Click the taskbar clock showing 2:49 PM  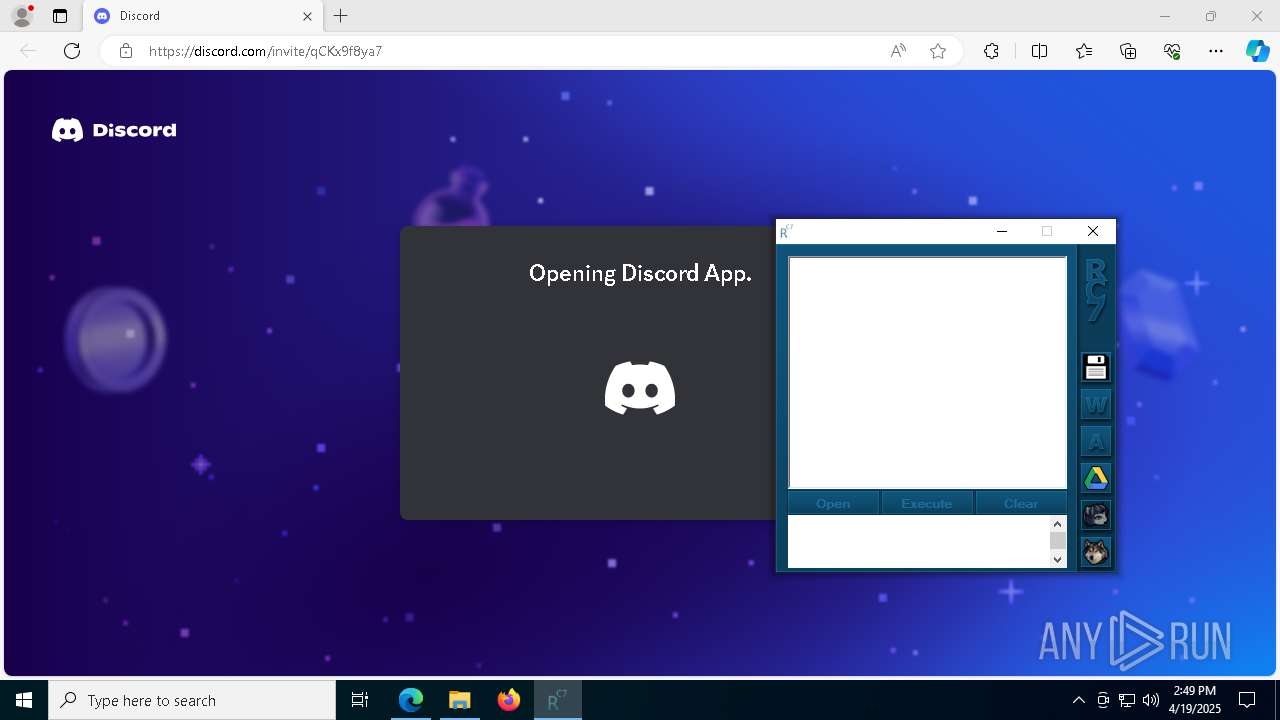1195,700
